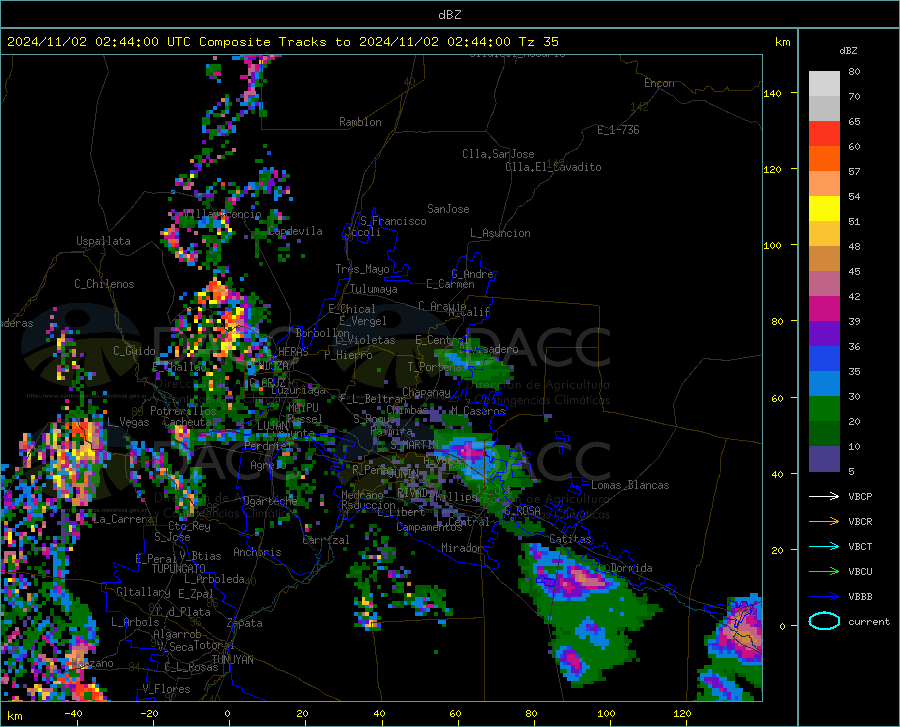Viewport: 900px width, 727px height.
Task: Click the 'km' label at bottom-left axis
Action: (x=14, y=716)
